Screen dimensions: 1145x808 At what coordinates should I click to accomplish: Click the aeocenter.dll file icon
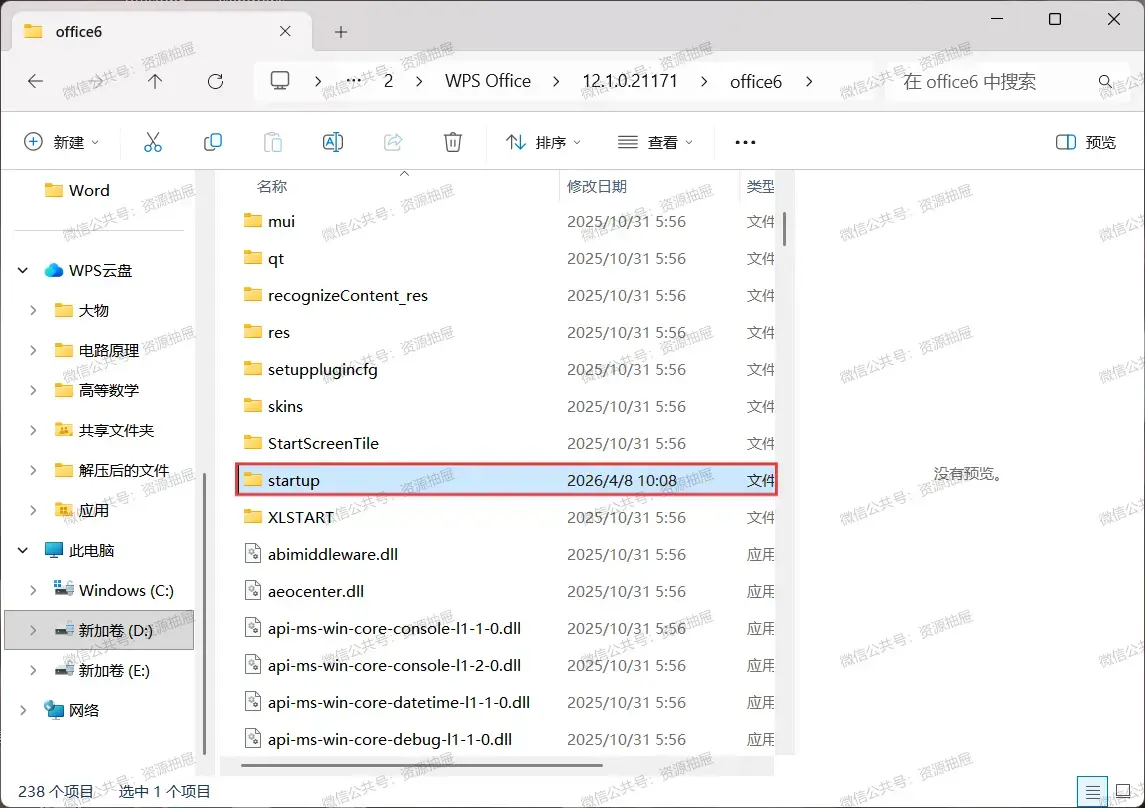253,590
